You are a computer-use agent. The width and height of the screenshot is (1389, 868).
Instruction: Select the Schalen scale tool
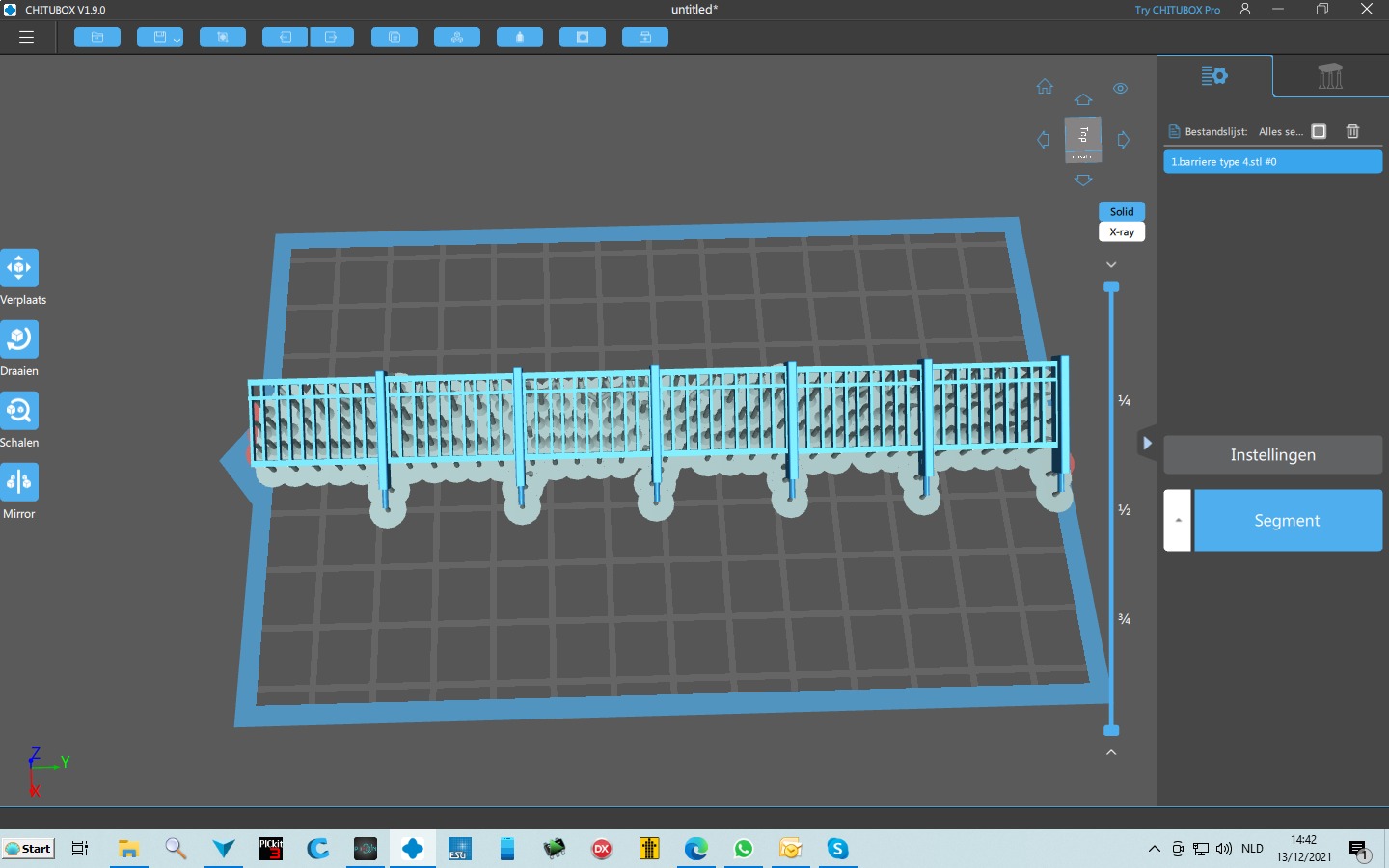[x=19, y=411]
